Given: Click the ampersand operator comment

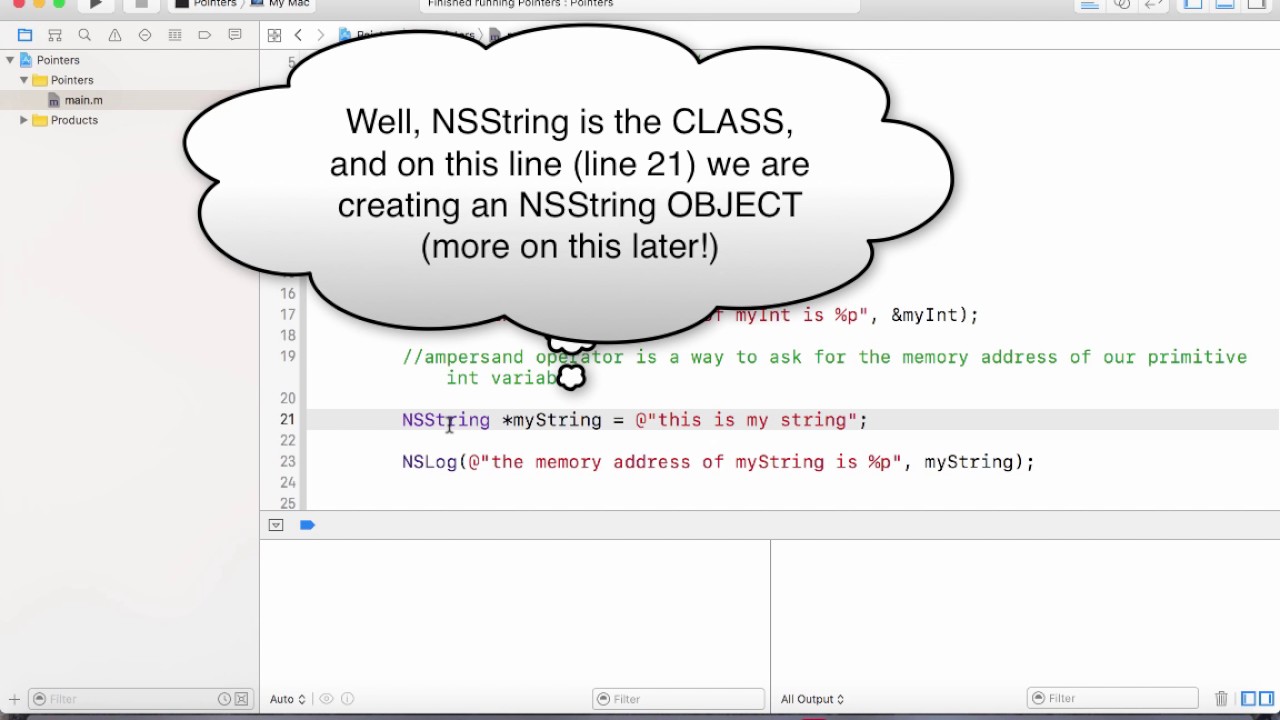Looking at the screenshot, I should [825, 367].
